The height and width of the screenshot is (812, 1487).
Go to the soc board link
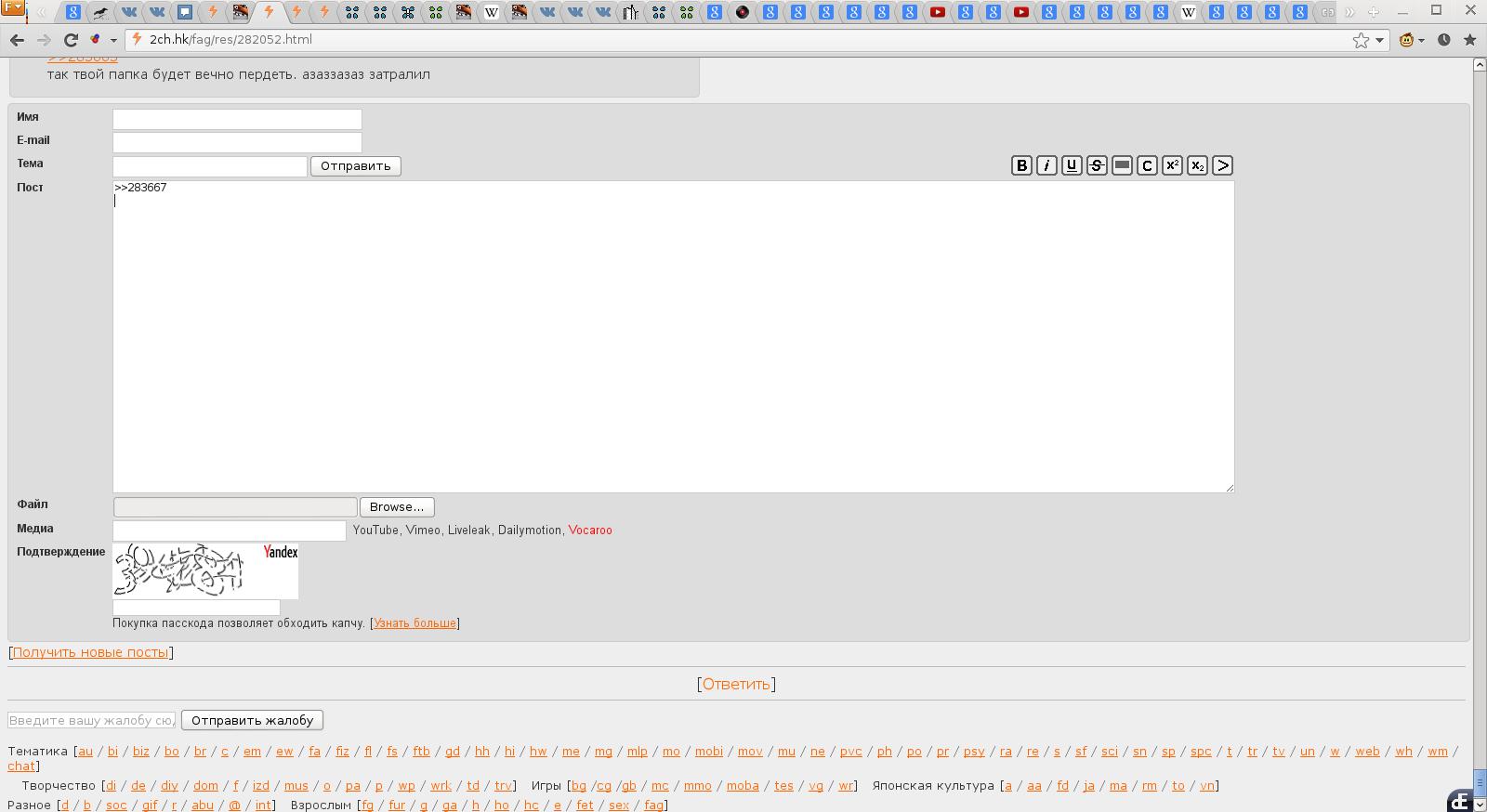click(116, 805)
